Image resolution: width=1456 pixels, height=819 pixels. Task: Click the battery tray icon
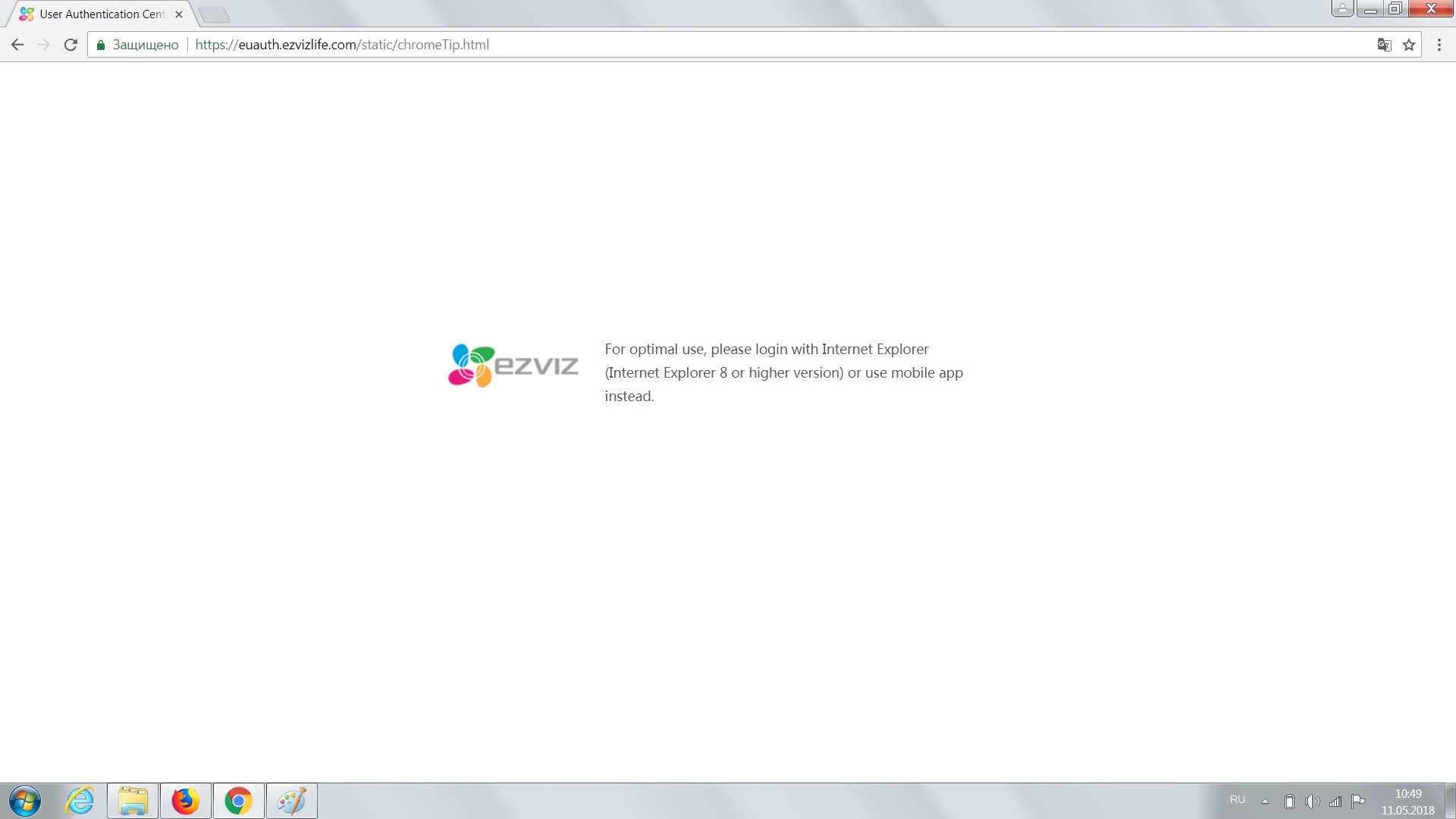(x=1289, y=801)
